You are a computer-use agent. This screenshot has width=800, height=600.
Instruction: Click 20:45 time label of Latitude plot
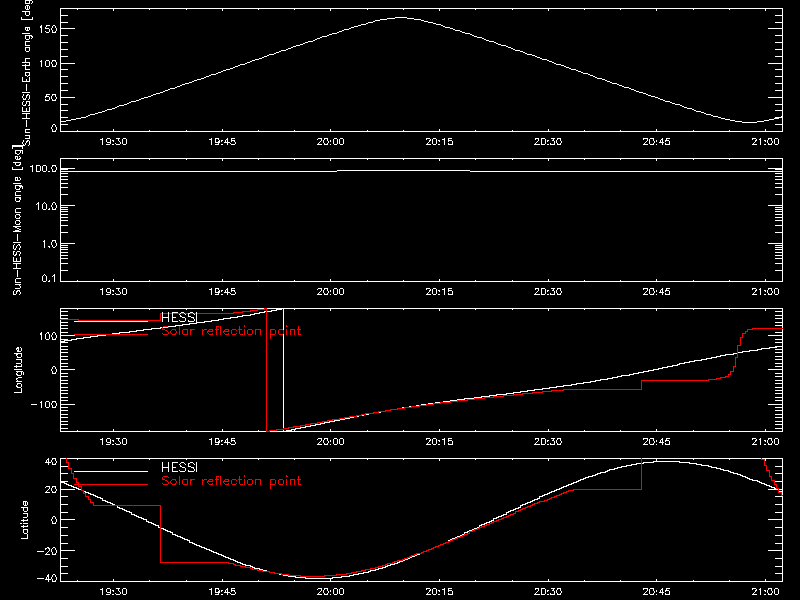[657, 591]
